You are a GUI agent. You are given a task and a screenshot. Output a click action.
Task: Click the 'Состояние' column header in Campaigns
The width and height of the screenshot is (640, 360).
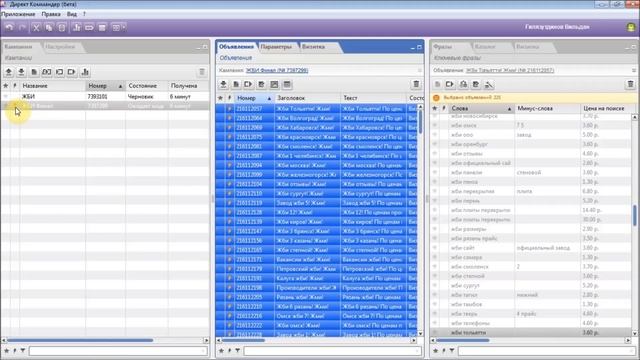(x=147, y=86)
